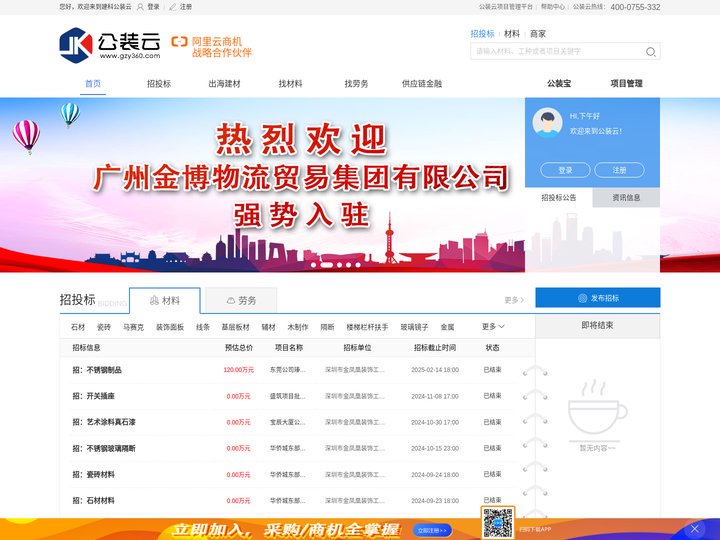Click the pencil register icon in top bar
720x540 pixels.
coord(173,7)
